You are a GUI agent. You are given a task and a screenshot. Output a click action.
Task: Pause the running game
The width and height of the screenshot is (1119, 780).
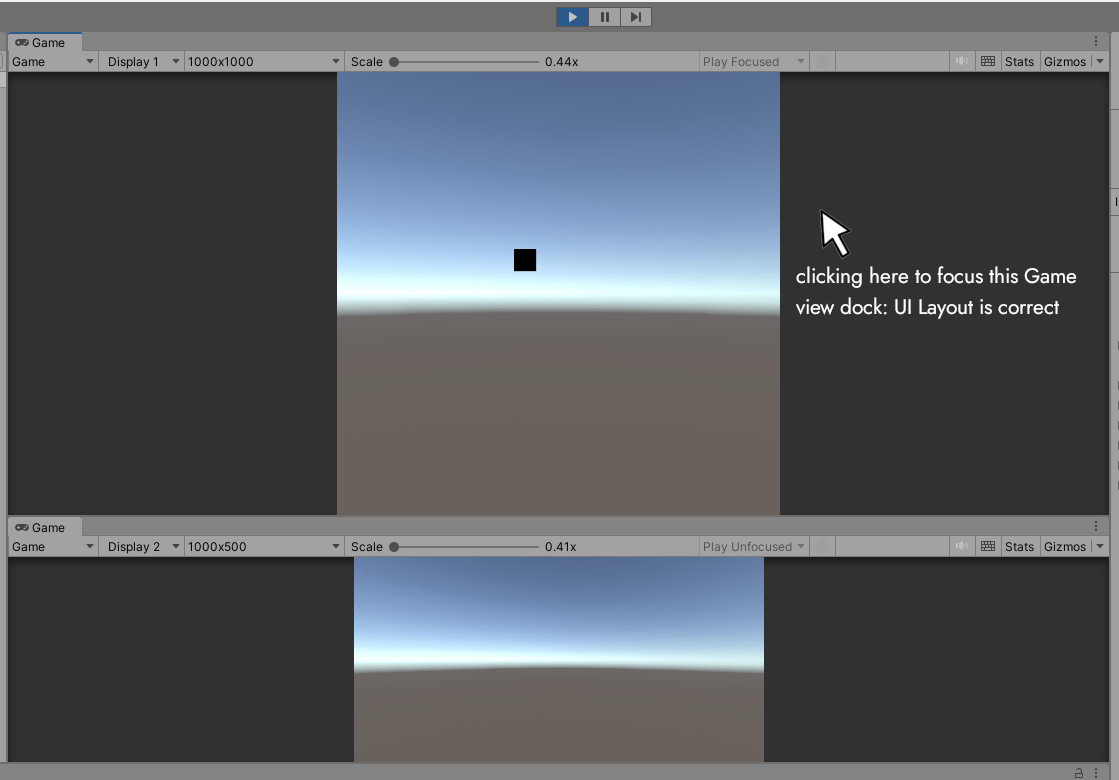tap(604, 16)
